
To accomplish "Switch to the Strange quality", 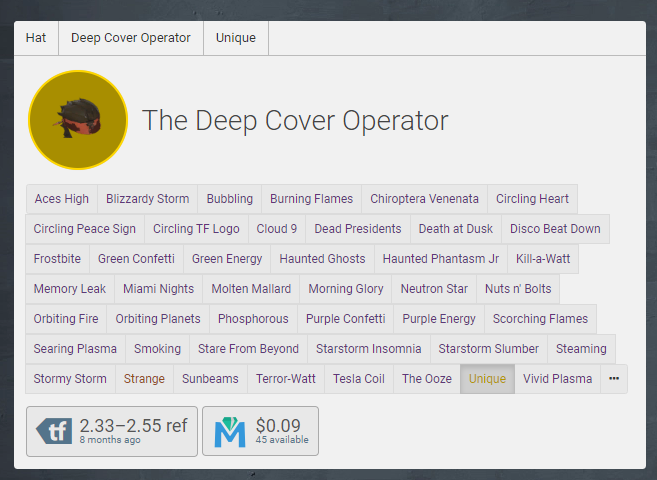I will pos(144,379).
